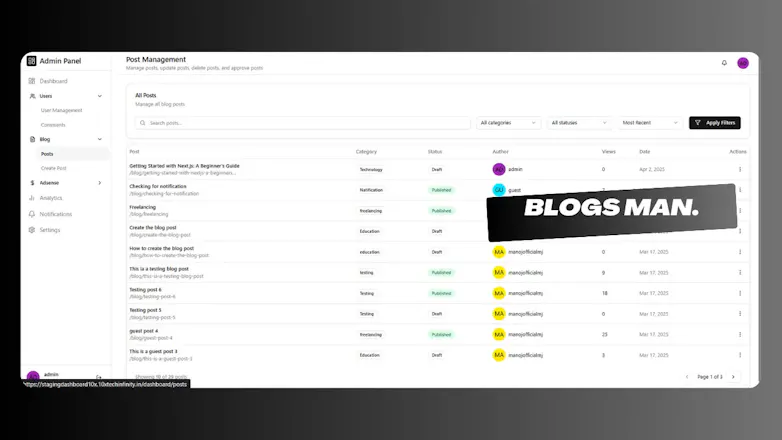Open actions menu for How to create the blog post
Image resolution: width=782 pixels, height=440 pixels.
coord(740,252)
